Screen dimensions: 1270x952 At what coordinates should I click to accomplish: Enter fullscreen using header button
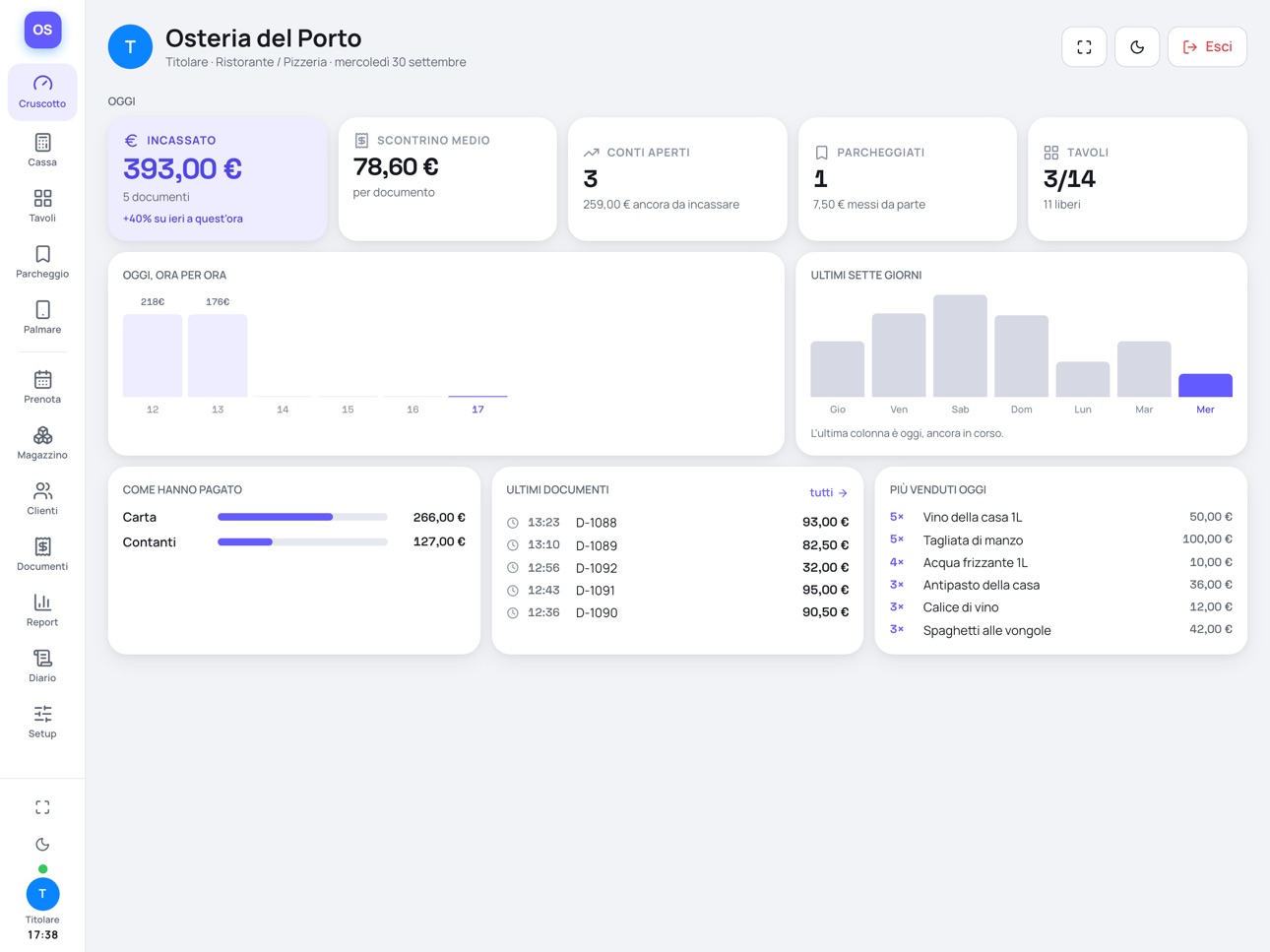1084,47
